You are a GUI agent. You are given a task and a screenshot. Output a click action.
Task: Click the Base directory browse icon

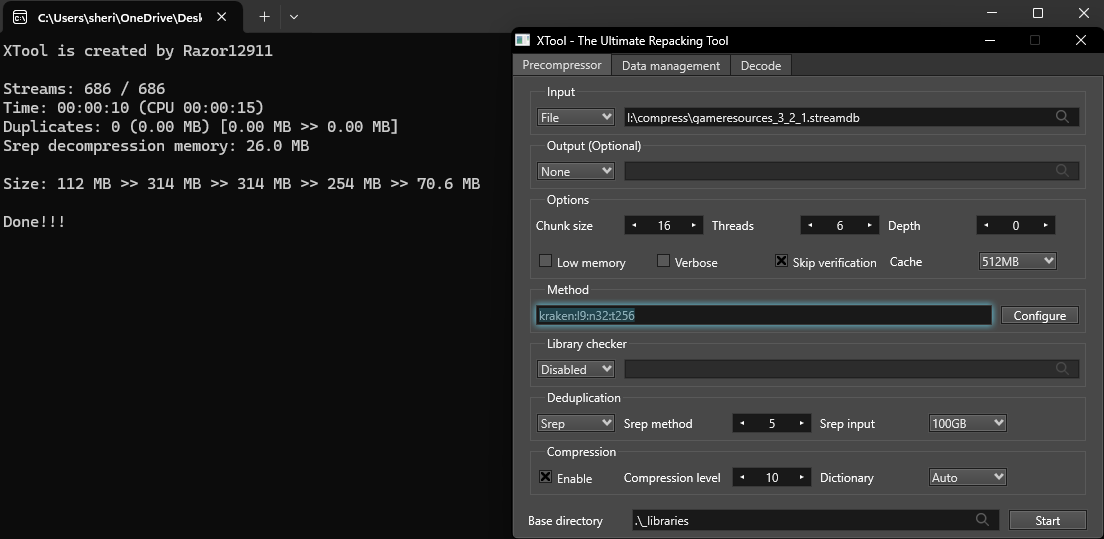coord(981,519)
